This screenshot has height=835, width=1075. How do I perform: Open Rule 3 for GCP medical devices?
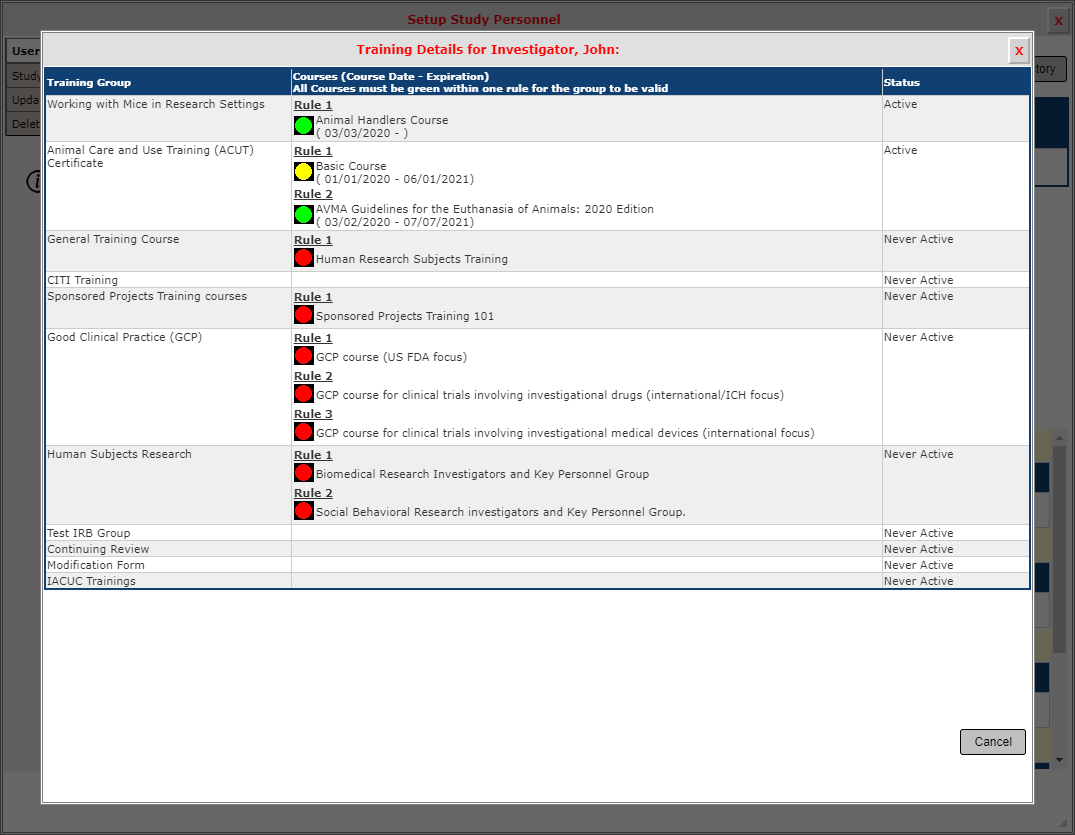[313, 414]
